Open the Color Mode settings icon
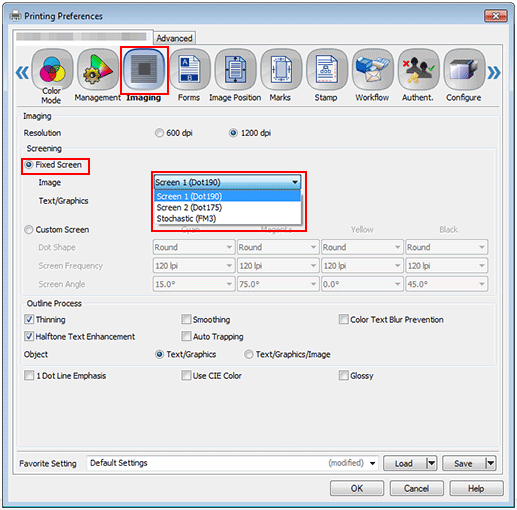This screenshot has height=510, width=517. click(x=52, y=70)
